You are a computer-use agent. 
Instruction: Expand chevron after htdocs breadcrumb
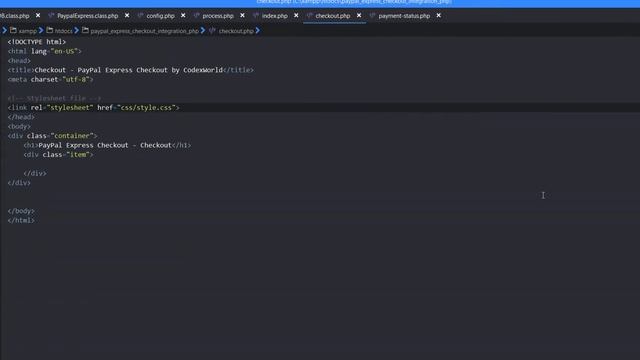[76, 31]
